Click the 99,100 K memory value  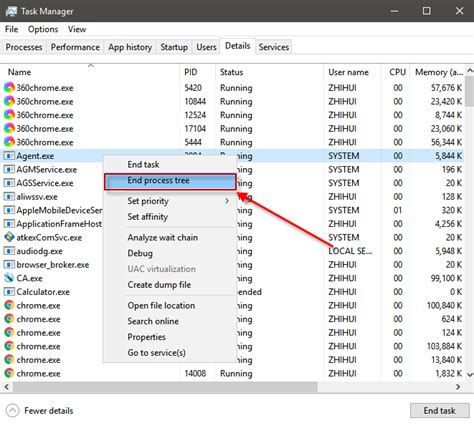tap(446, 278)
